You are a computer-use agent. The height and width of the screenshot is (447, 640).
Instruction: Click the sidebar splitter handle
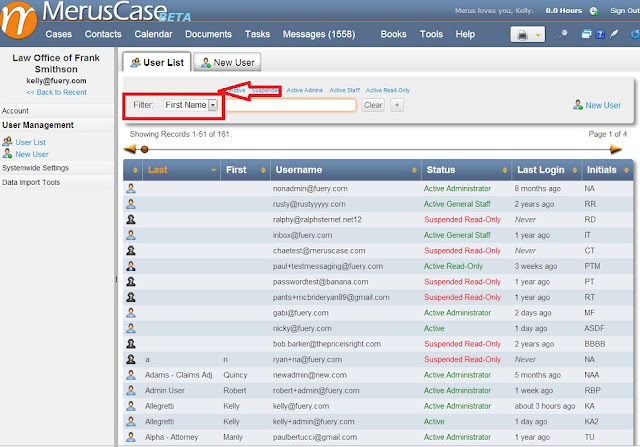click(x=116, y=280)
